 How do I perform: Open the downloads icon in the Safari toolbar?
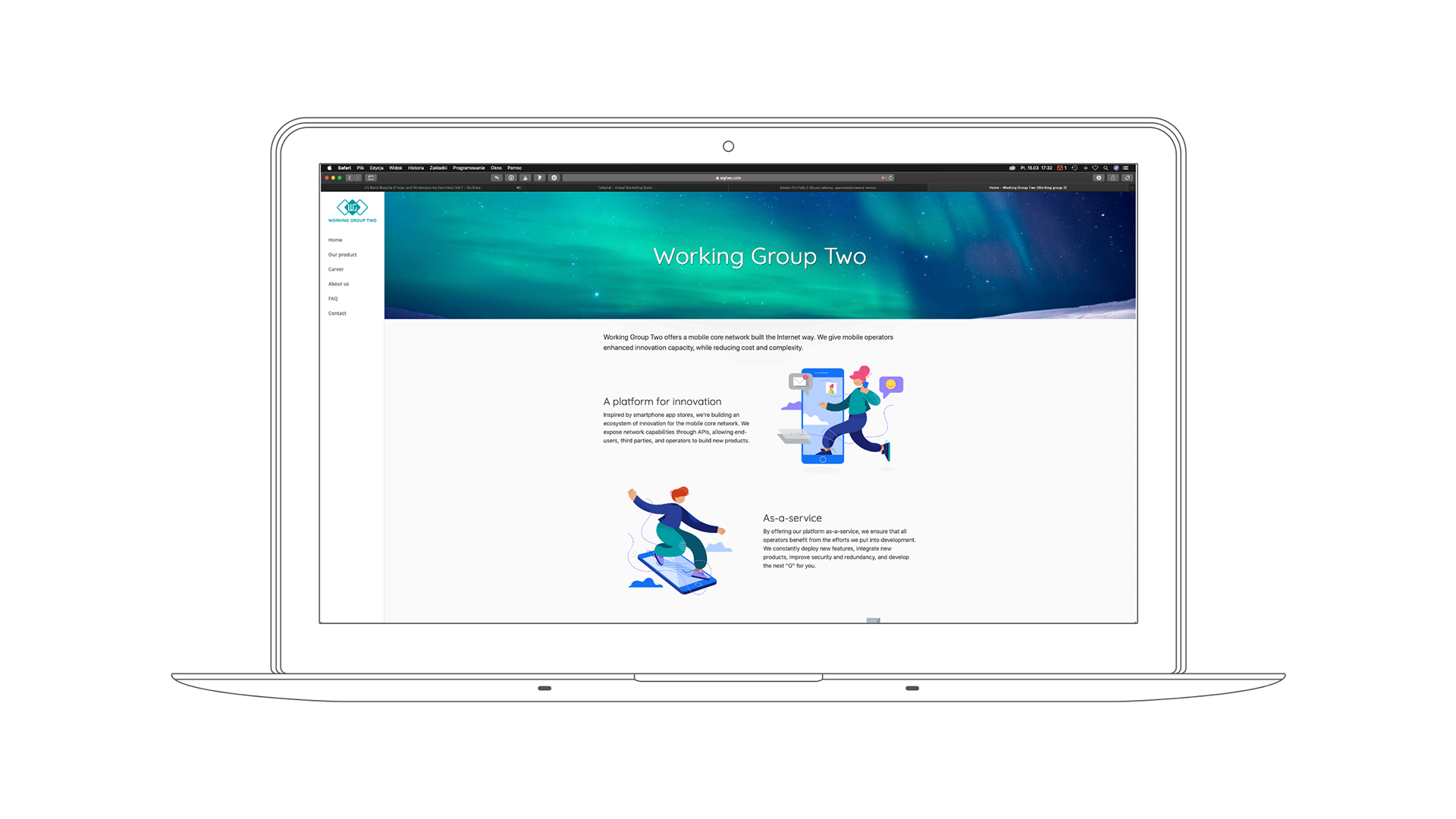1099,177
